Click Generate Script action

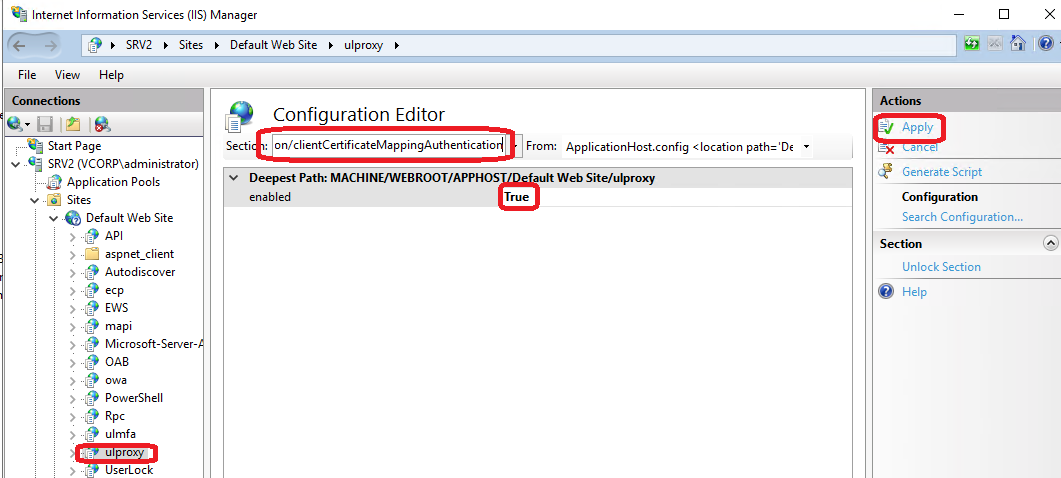tap(942, 172)
